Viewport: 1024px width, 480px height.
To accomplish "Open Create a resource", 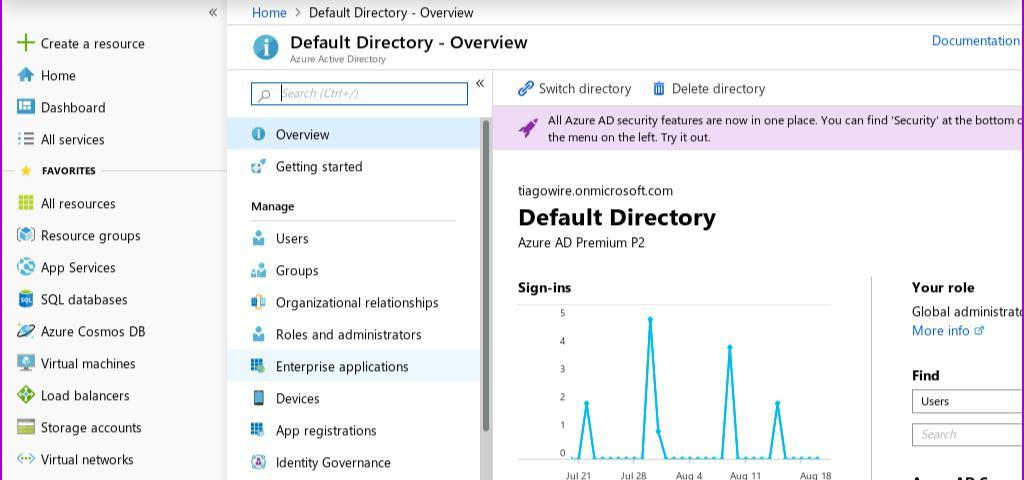I will point(81,43).
